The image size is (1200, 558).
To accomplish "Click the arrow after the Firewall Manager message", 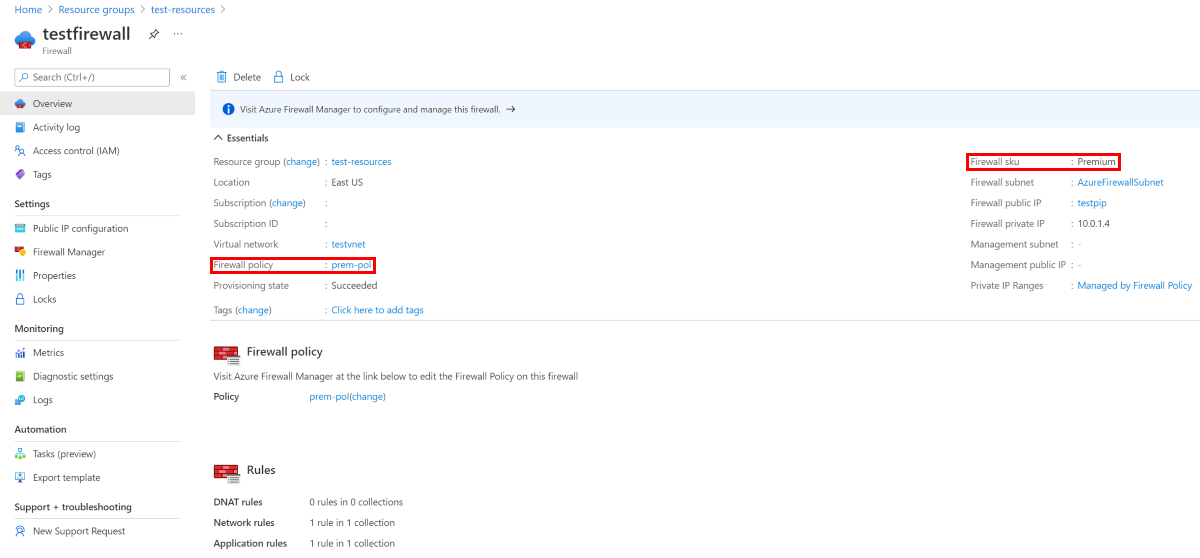I will 510,109.
